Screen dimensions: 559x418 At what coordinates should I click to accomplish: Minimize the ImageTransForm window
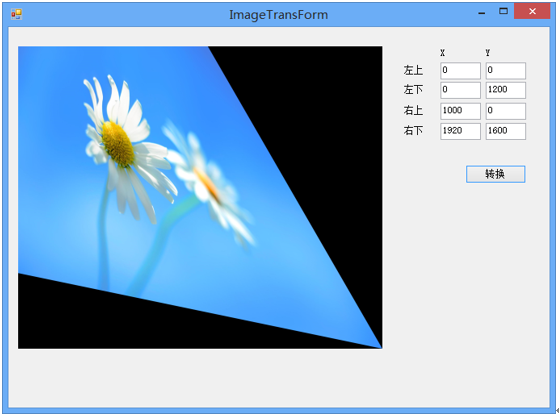[482, 12]
